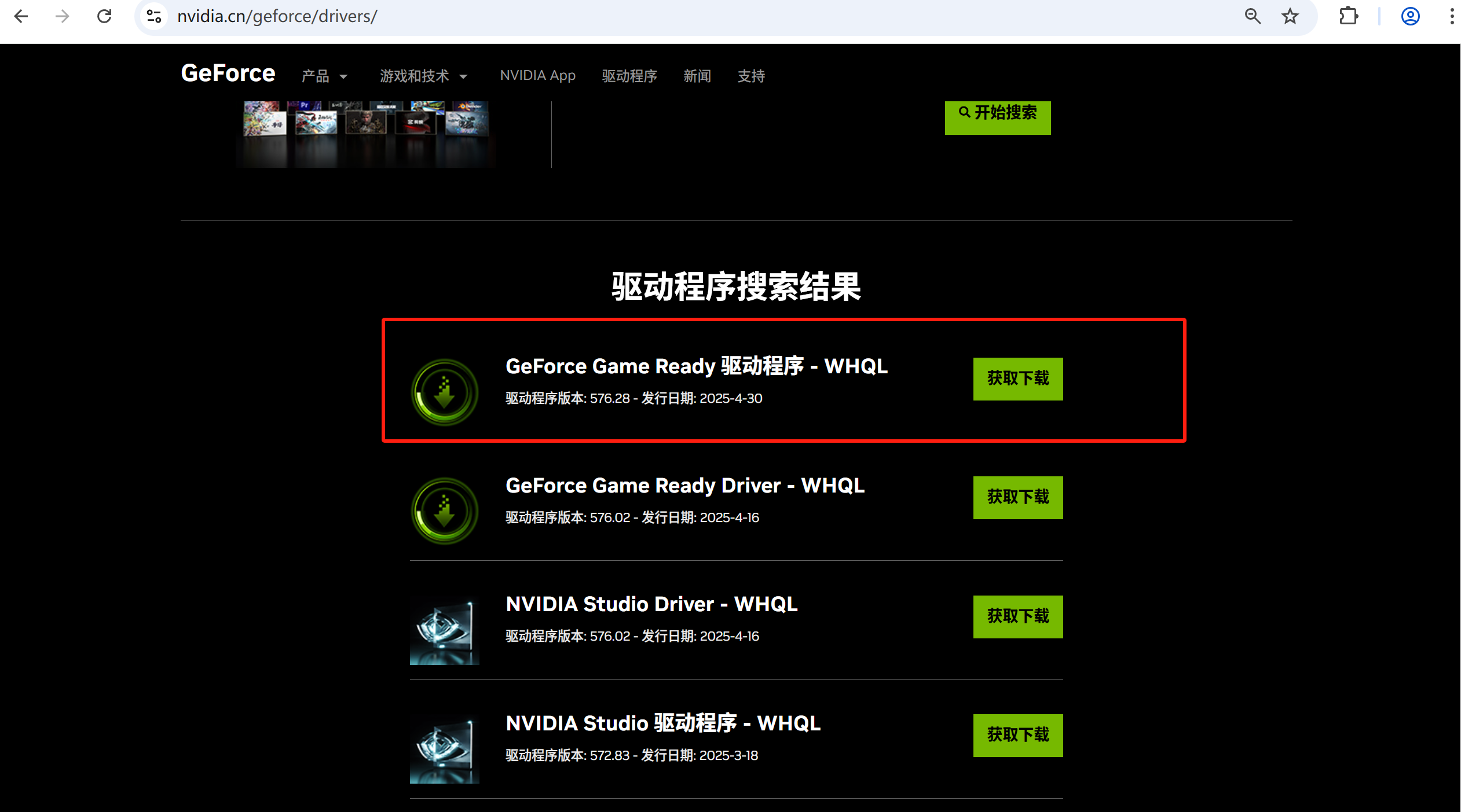
Task: Click the green 开始搜索 button
Action: pos(998,116)
